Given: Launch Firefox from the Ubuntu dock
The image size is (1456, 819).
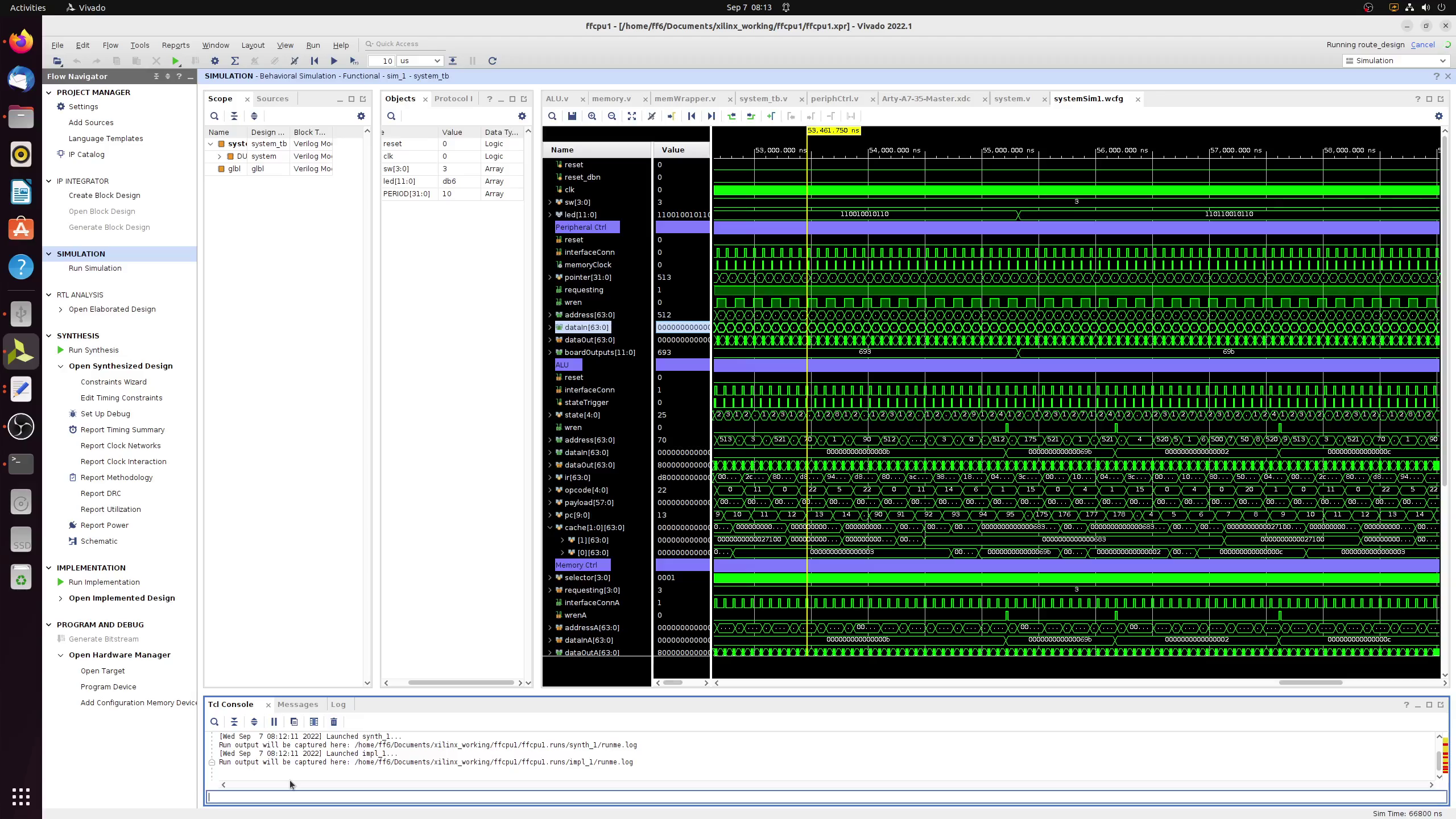Looking at the screenshot, I should [20, 41].
